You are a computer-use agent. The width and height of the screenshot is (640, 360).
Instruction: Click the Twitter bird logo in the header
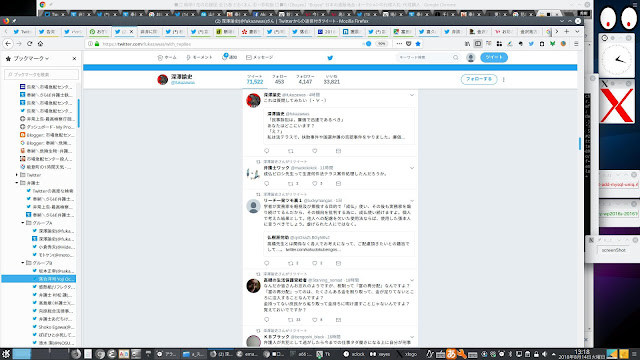click(x=330, y=58)
